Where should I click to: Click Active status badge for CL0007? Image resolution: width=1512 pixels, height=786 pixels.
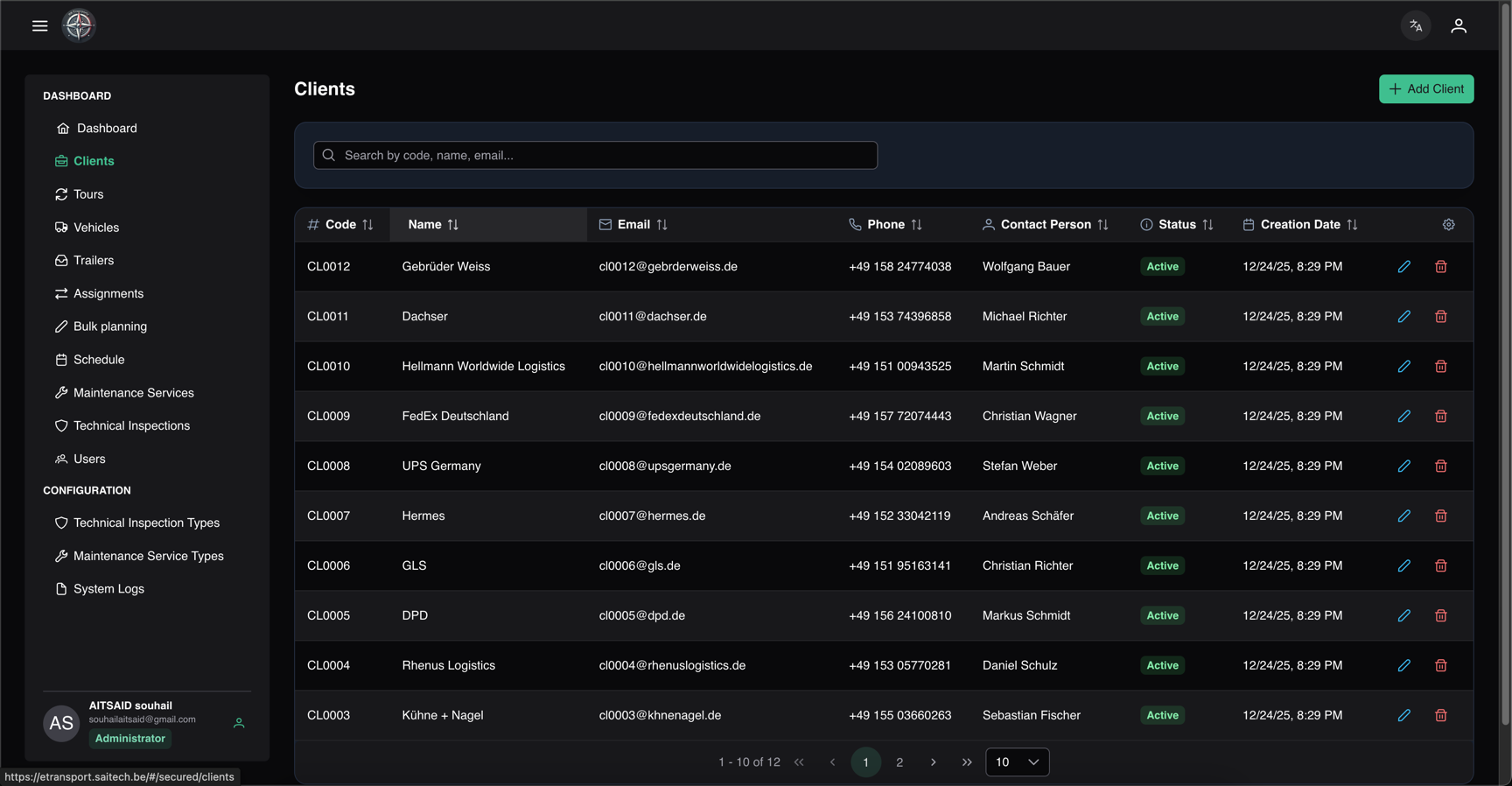click(x=1162, y=516)
